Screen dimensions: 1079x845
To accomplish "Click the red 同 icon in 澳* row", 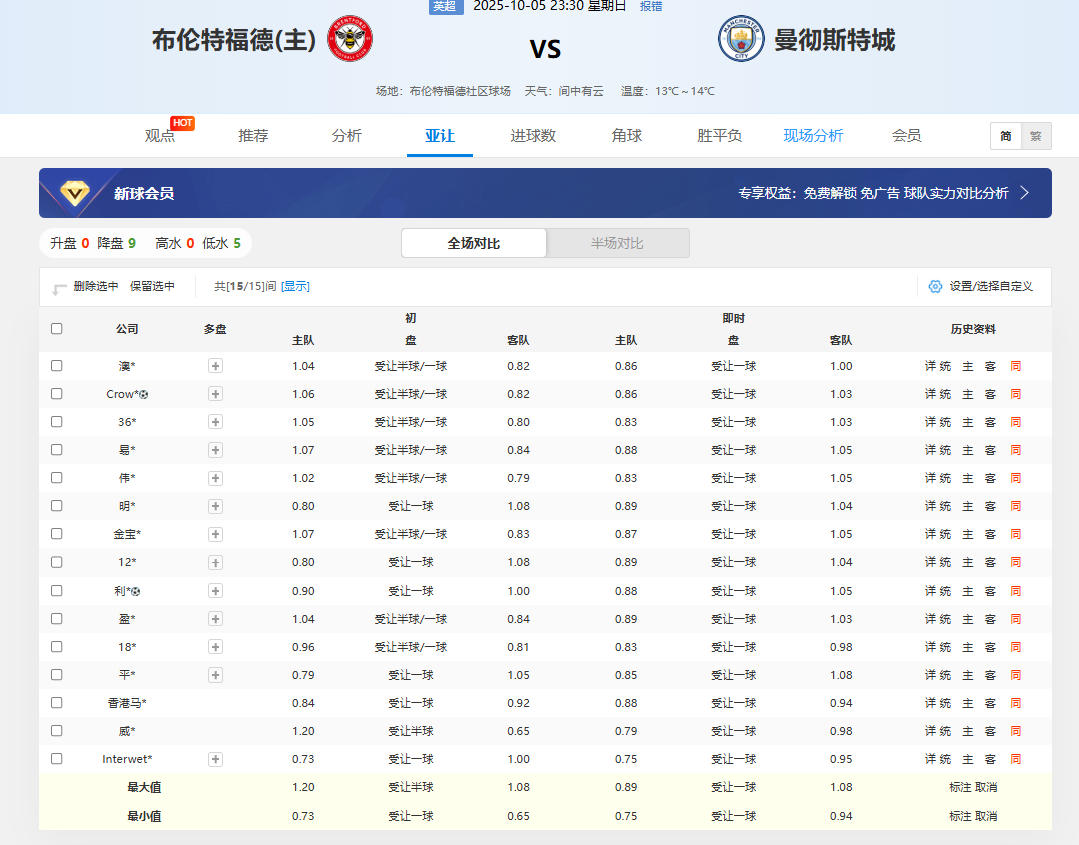I will [1016, 366].
